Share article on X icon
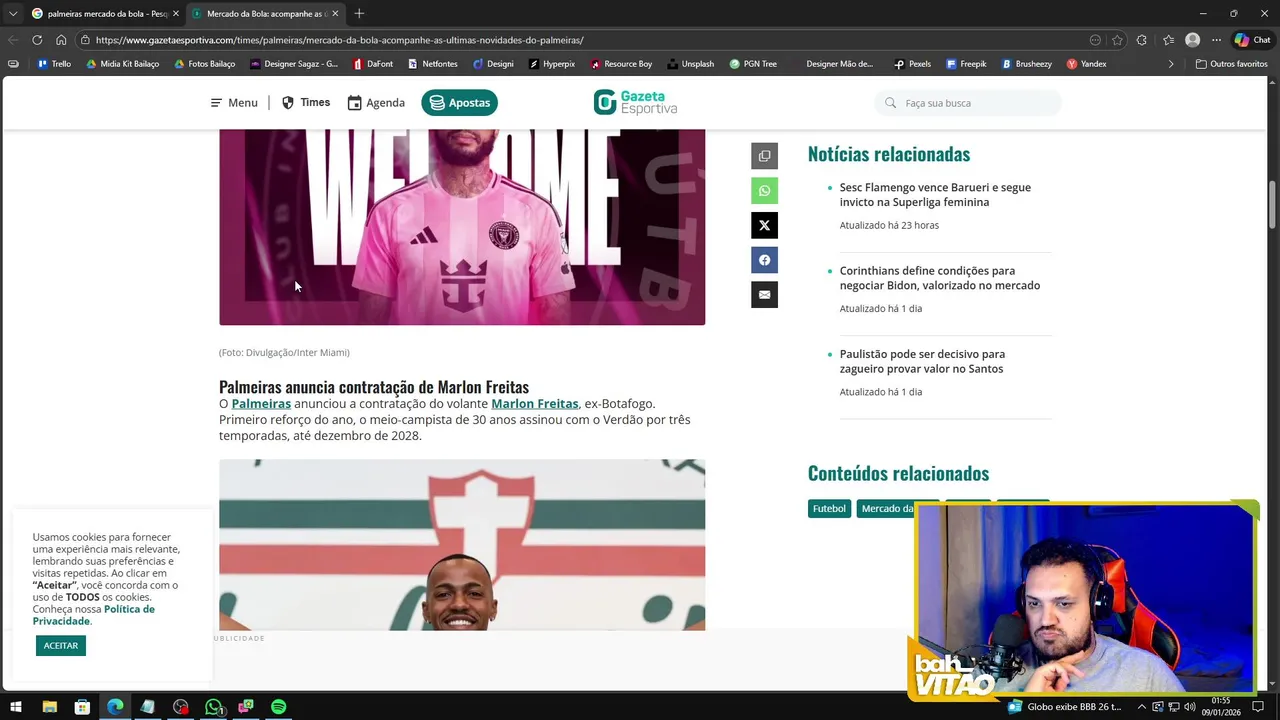This screenshot has height=720, width=1280. [764, 225]
